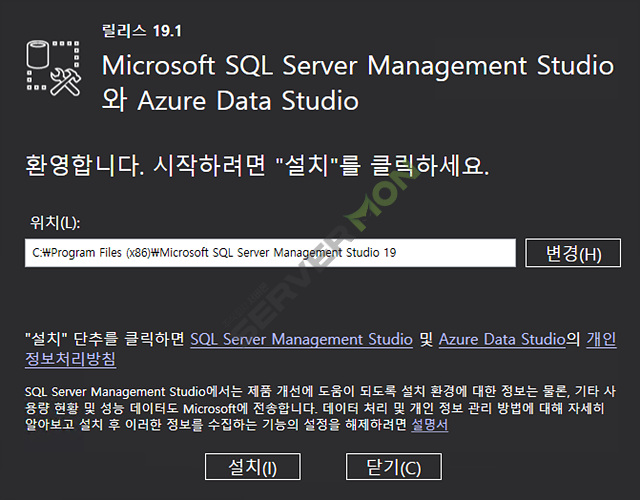
Task: Open the Azure Data Studio link
Action: click(x=502, y=339)
